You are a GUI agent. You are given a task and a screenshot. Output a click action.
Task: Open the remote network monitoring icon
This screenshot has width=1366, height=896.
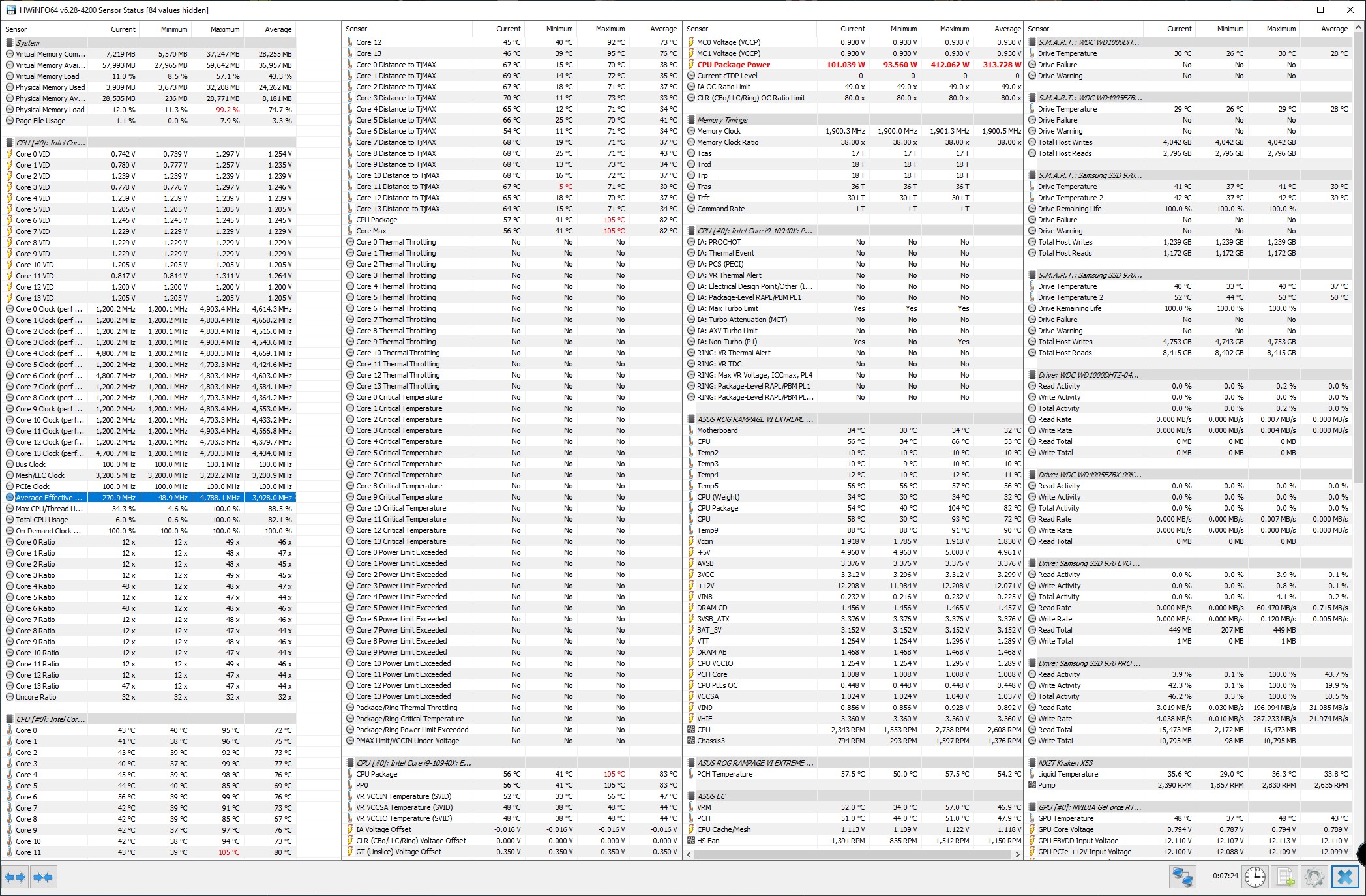point(1182,876)
